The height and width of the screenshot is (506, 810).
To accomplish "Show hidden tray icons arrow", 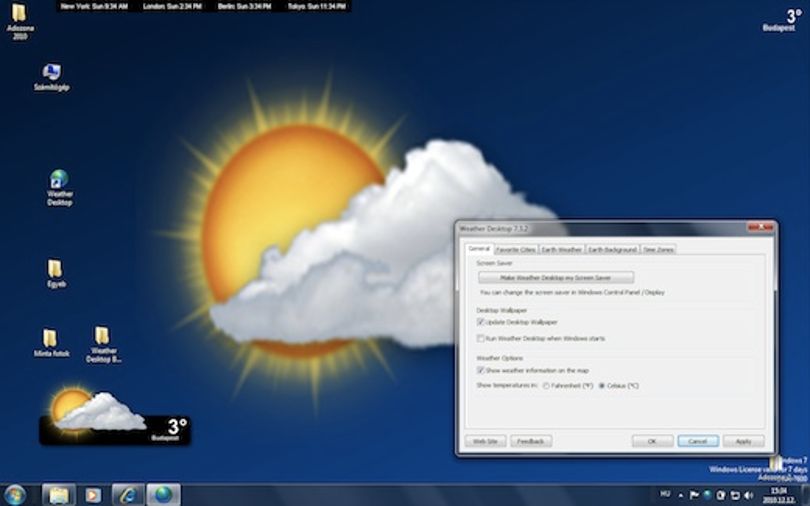I will 680,495.
